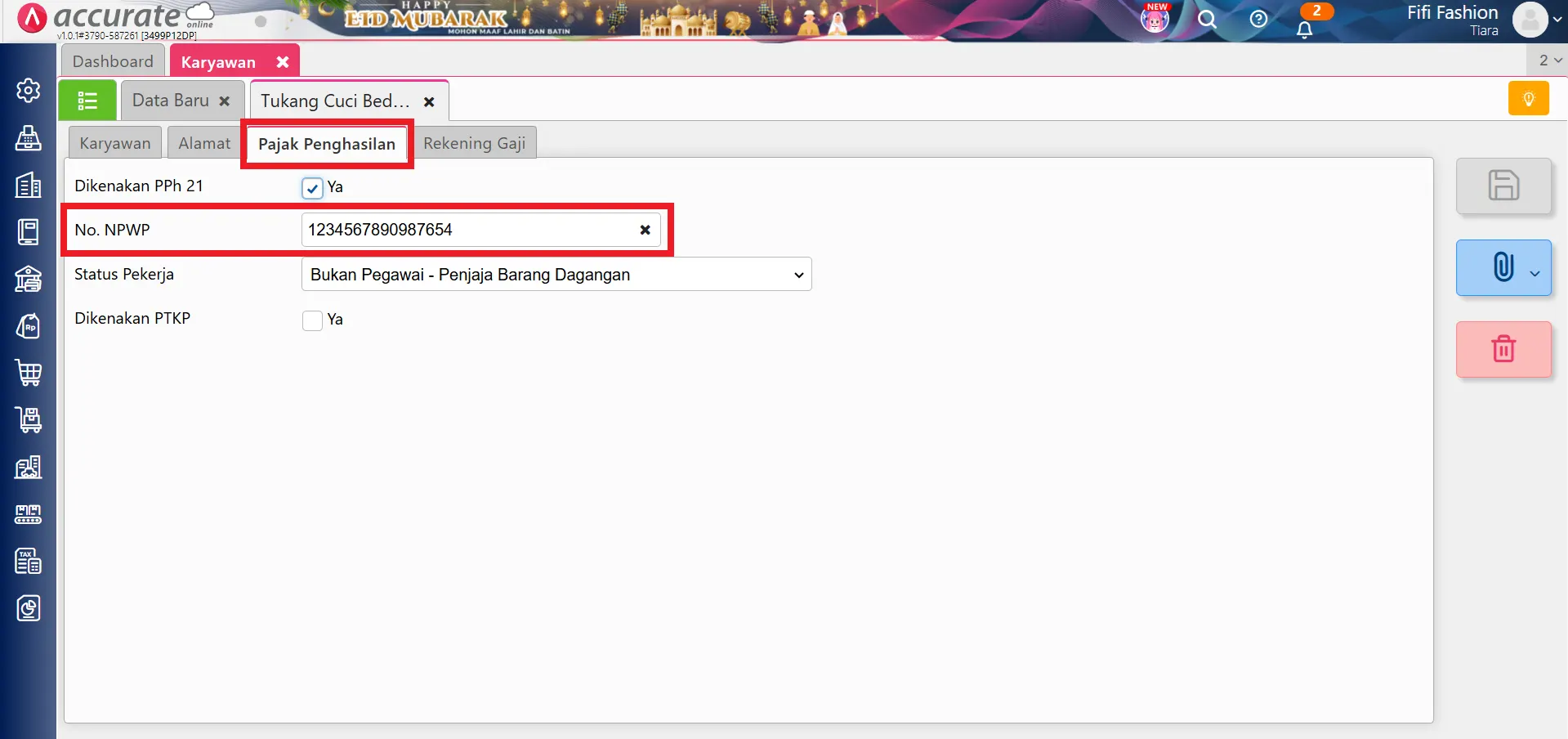Click inside the No. NPWP input field
This screenshot has height=739, width=1568.
(x=466, y=230)
